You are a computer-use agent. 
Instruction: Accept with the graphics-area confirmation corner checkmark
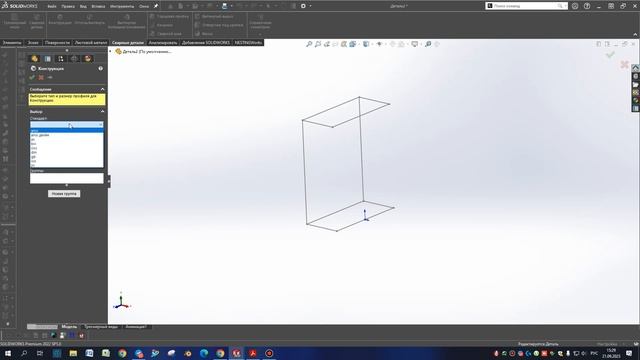click(610, 54)
